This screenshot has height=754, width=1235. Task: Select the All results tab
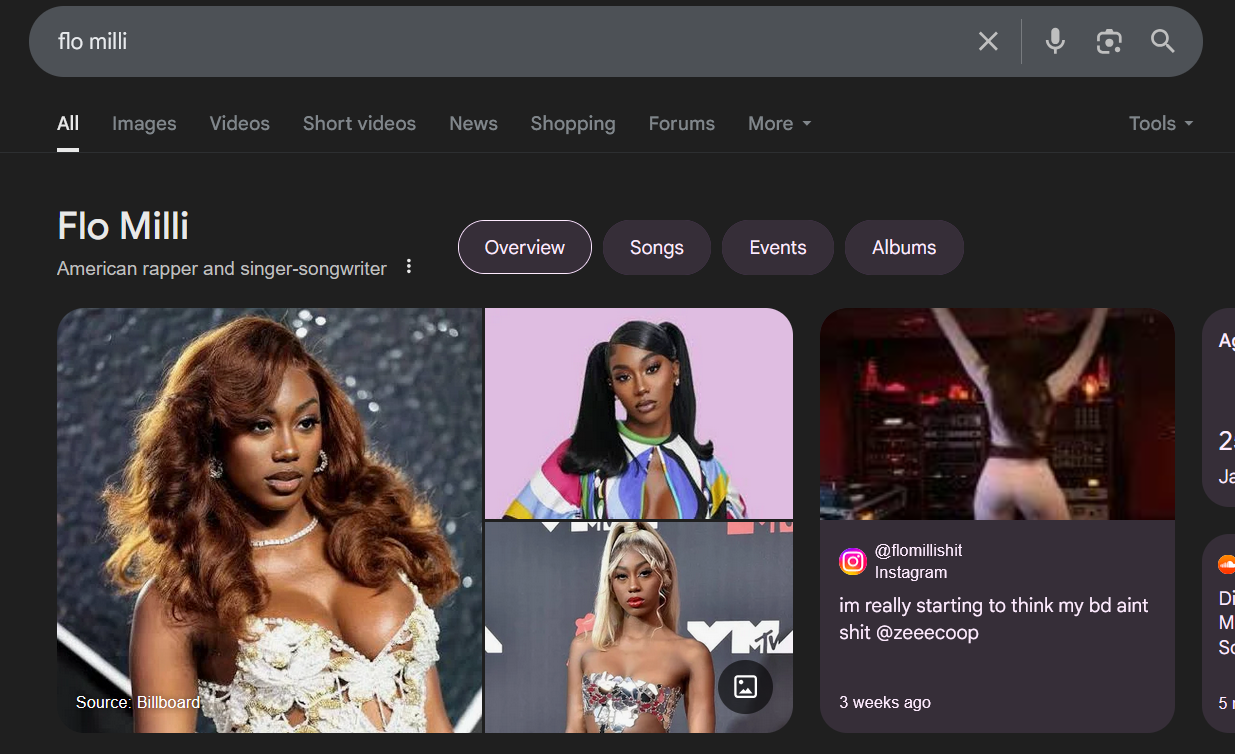click(x=68, y=123)
